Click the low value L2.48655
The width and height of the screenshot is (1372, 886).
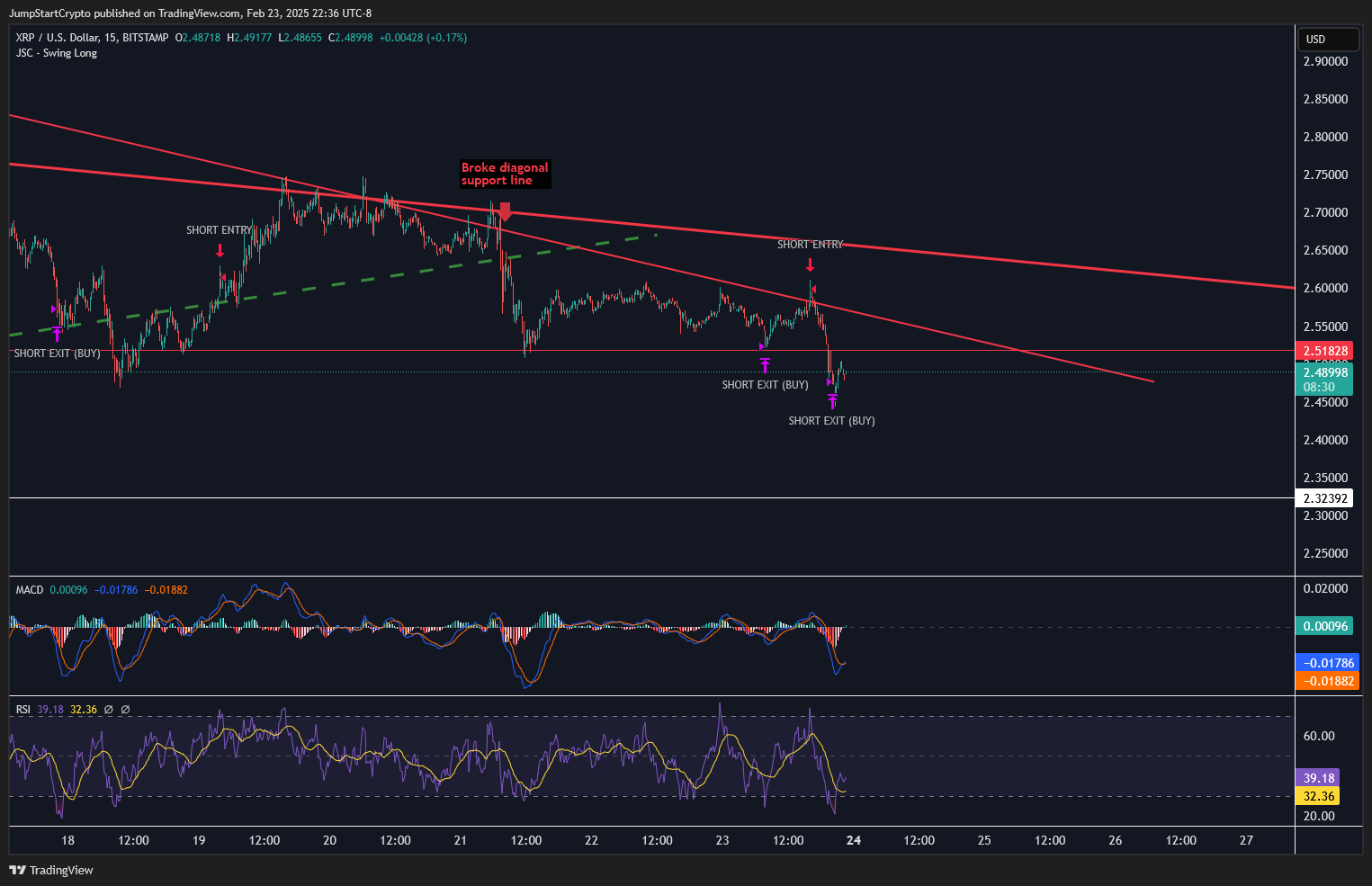click(x=300, y=38)
